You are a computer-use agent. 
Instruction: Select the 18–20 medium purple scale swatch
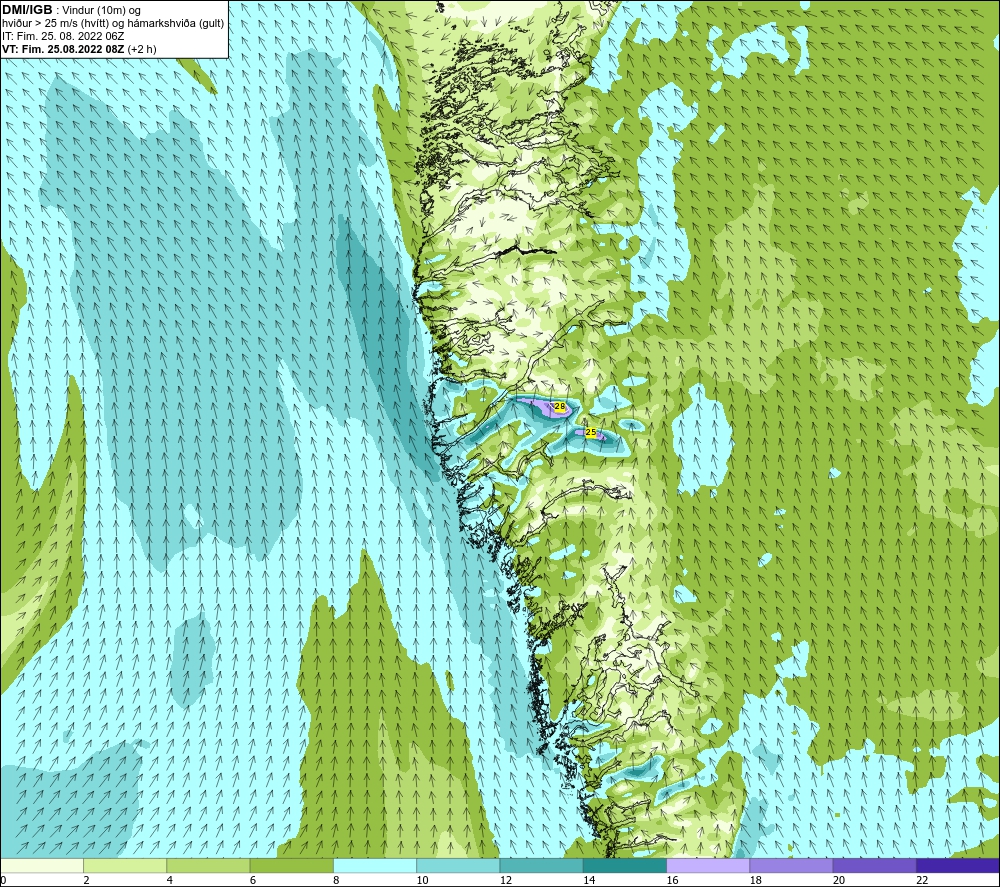click(791, 865)
